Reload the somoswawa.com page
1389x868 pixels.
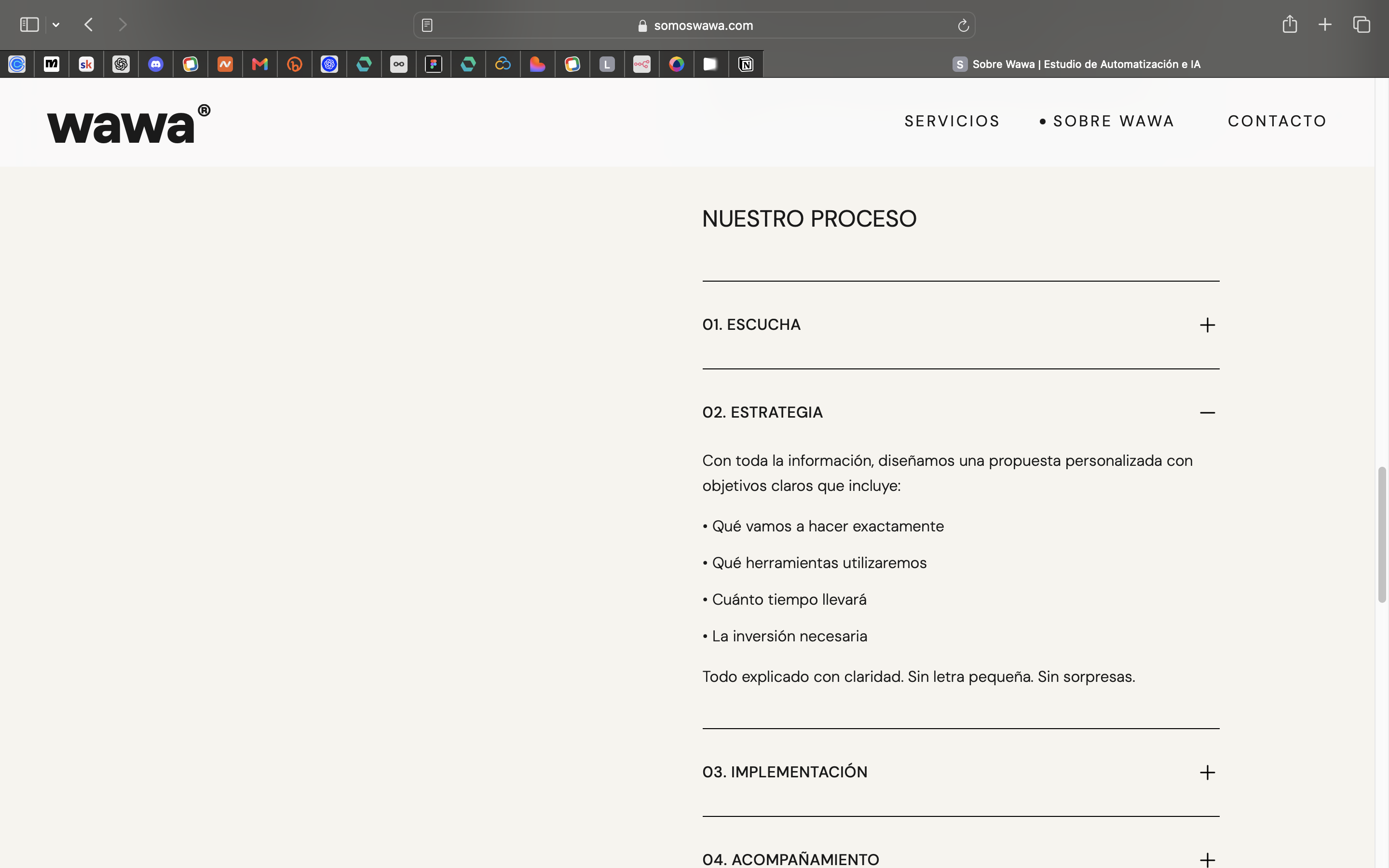[x=963, y=25]
